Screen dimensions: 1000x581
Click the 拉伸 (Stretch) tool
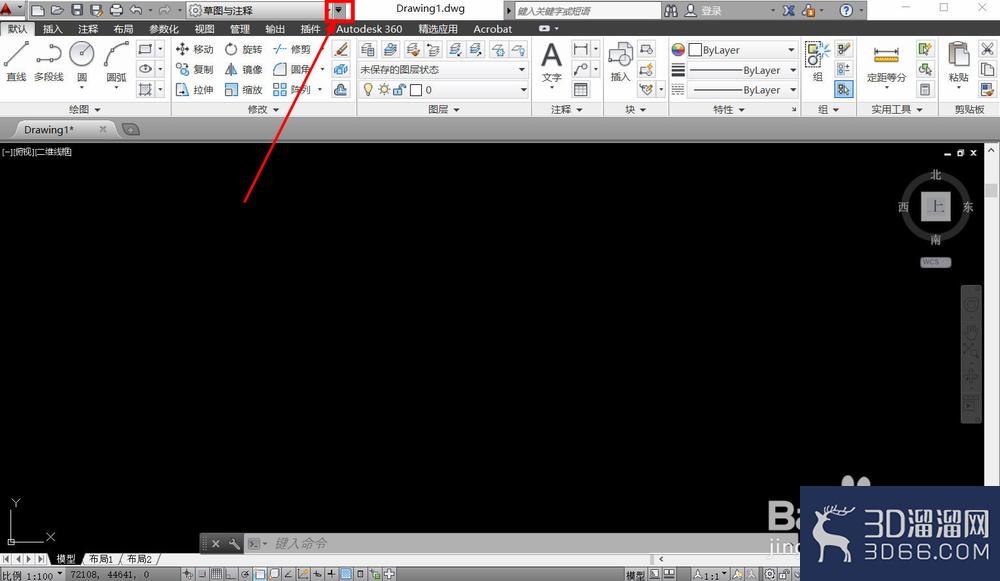pos(195,89)
